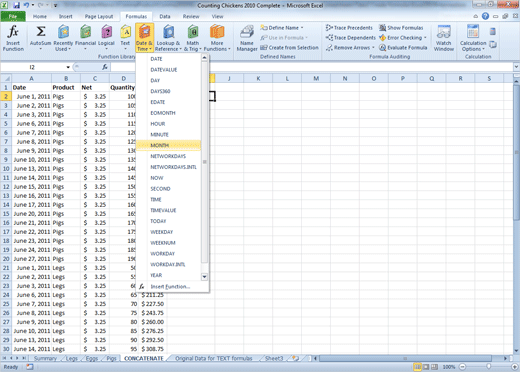Click Evaluate Formula
Screen dimensions: 520x372
403,48
